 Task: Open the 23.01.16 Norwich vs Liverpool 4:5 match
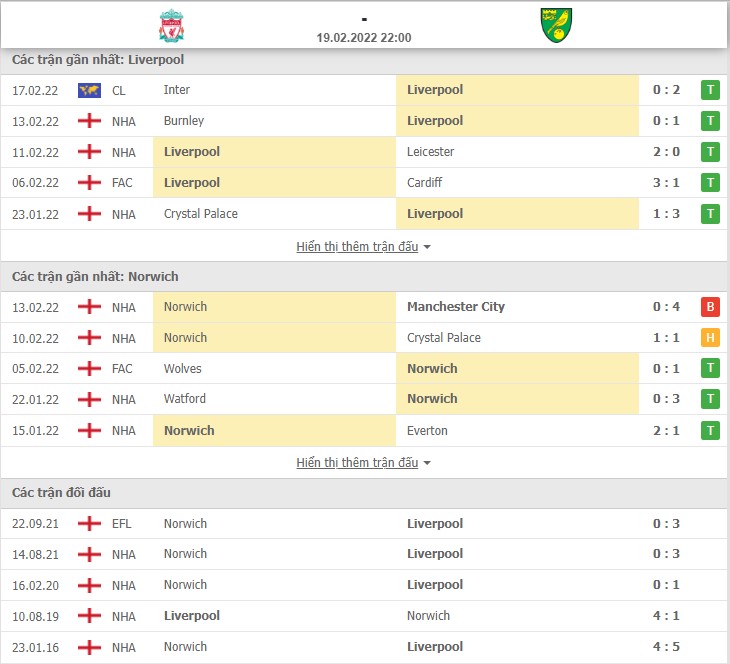pos(364,647)
